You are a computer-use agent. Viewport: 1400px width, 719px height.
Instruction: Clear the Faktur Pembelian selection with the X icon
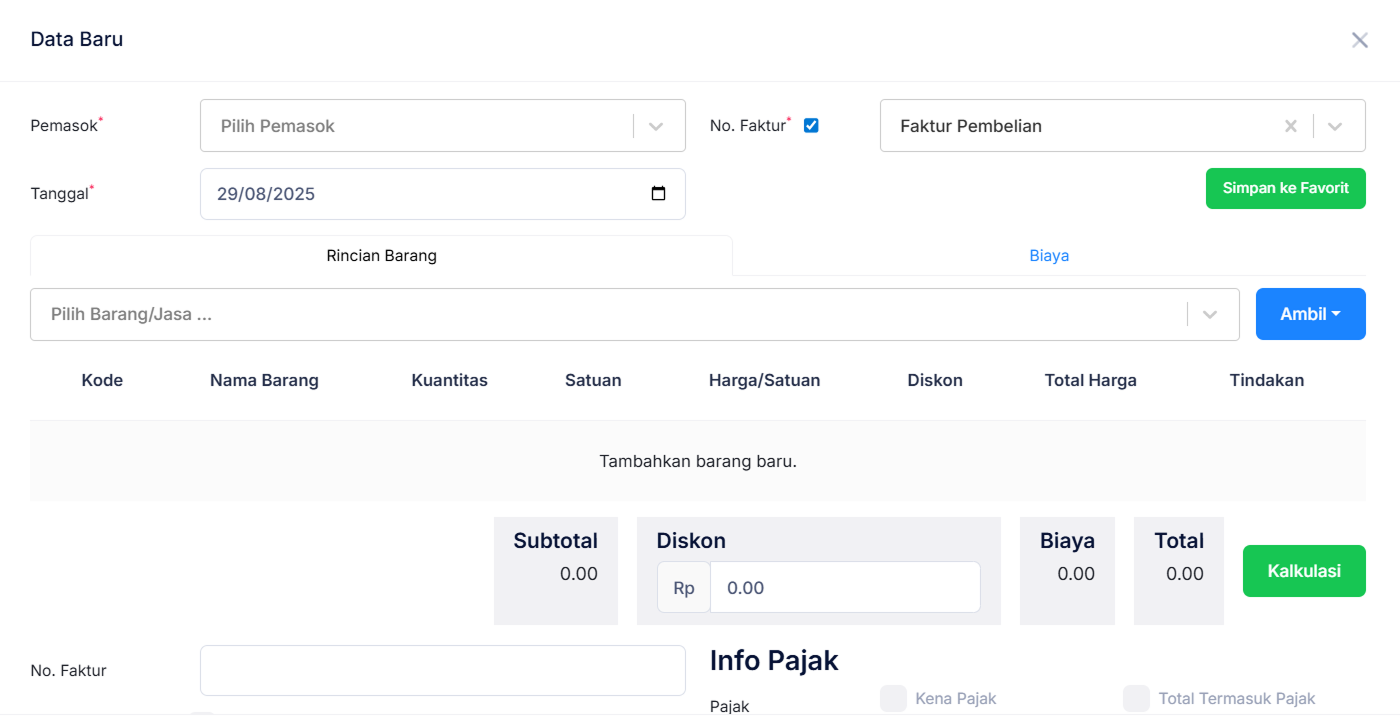pyautogui.click(x=1290, y=125)
